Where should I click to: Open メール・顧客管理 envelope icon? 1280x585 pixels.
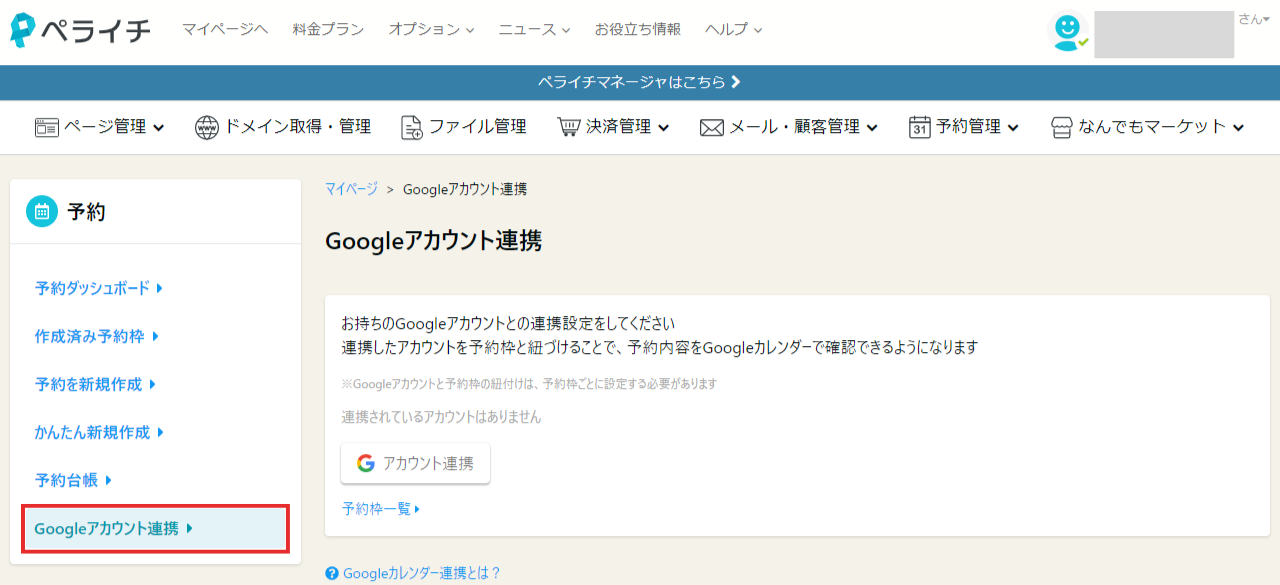pos(711,127)
